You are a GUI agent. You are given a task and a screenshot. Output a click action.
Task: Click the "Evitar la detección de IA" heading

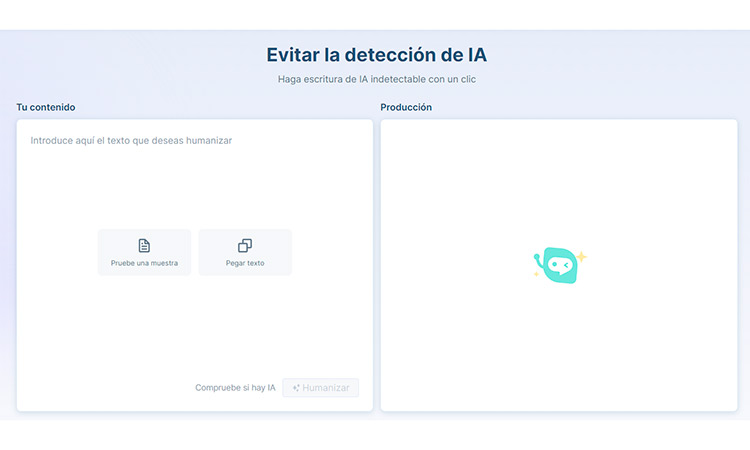click(376, 55)
